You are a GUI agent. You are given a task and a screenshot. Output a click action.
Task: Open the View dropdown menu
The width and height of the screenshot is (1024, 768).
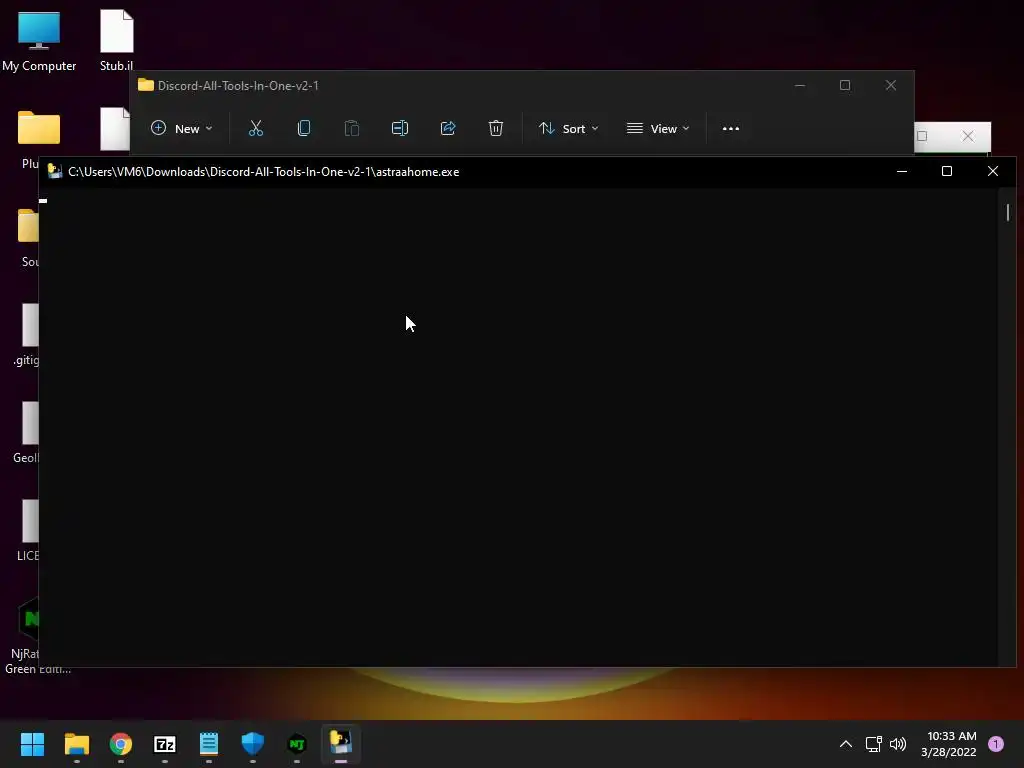point(658,129)
